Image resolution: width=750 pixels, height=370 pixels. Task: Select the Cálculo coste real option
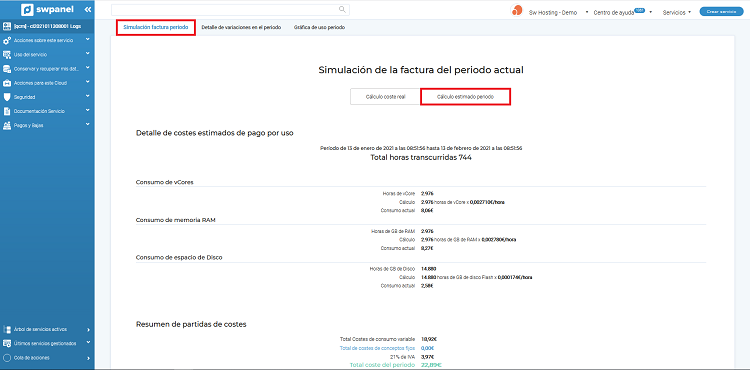[x=386, y=97]
